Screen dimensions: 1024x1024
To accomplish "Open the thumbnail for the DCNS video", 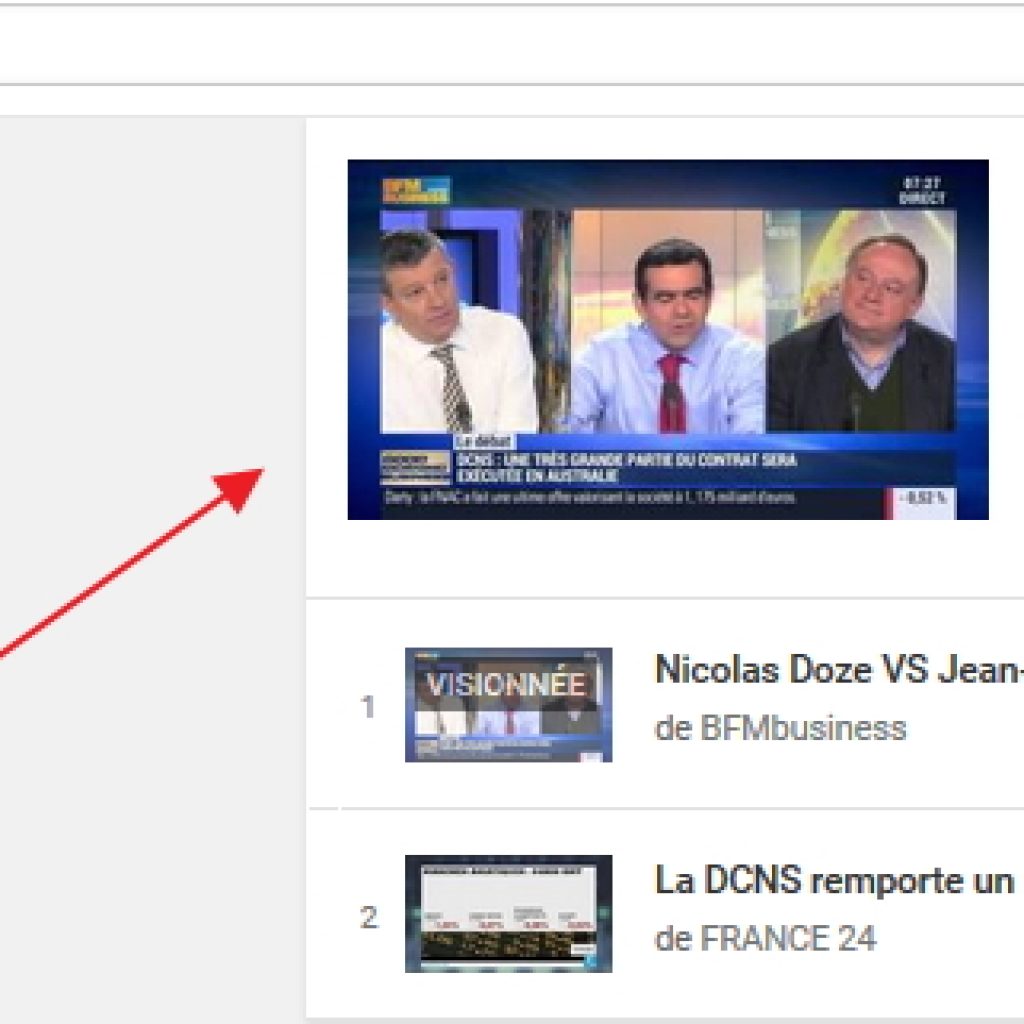I will coord(508,914).
